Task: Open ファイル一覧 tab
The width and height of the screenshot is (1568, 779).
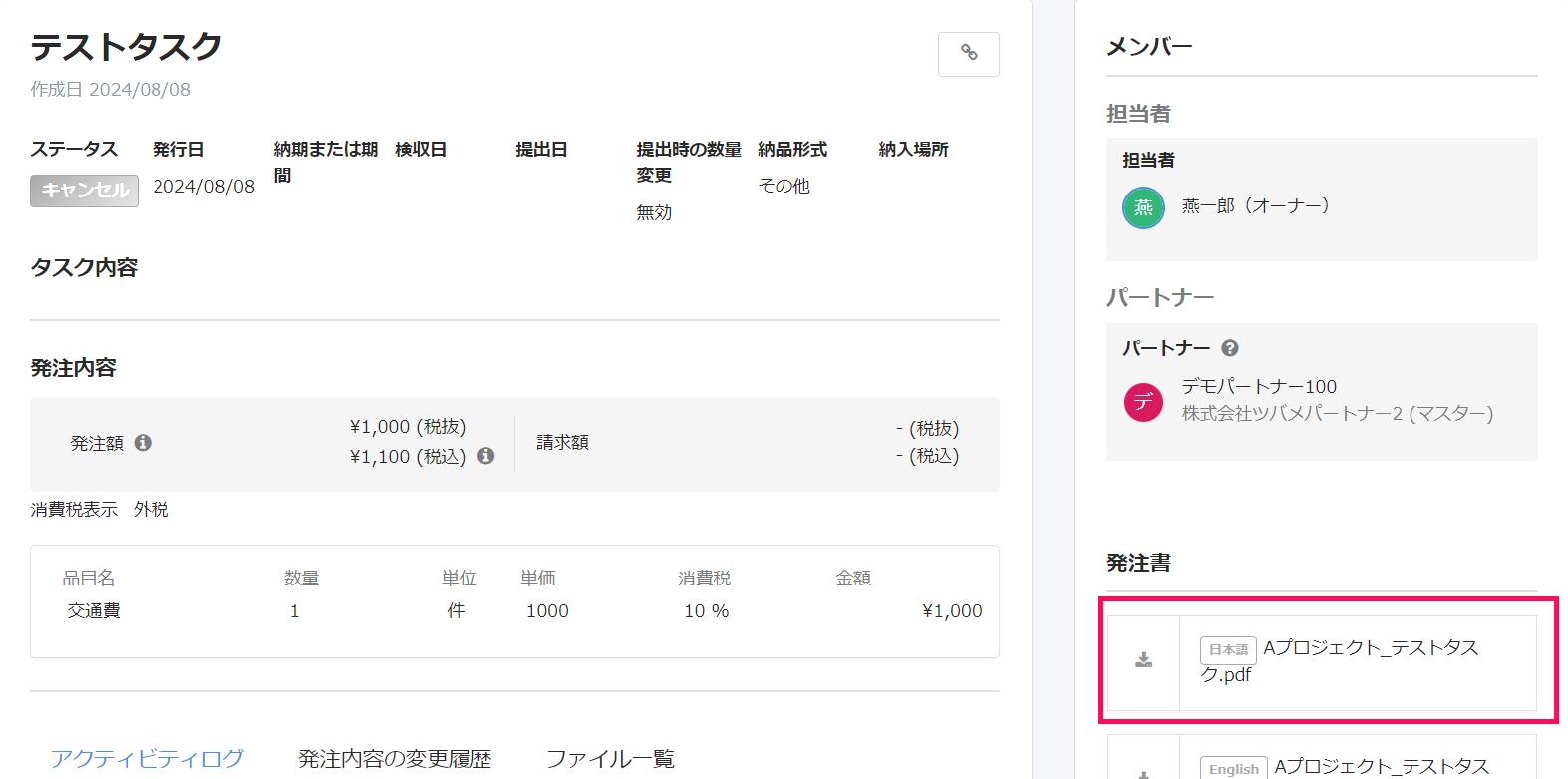Action: point(610,759)
